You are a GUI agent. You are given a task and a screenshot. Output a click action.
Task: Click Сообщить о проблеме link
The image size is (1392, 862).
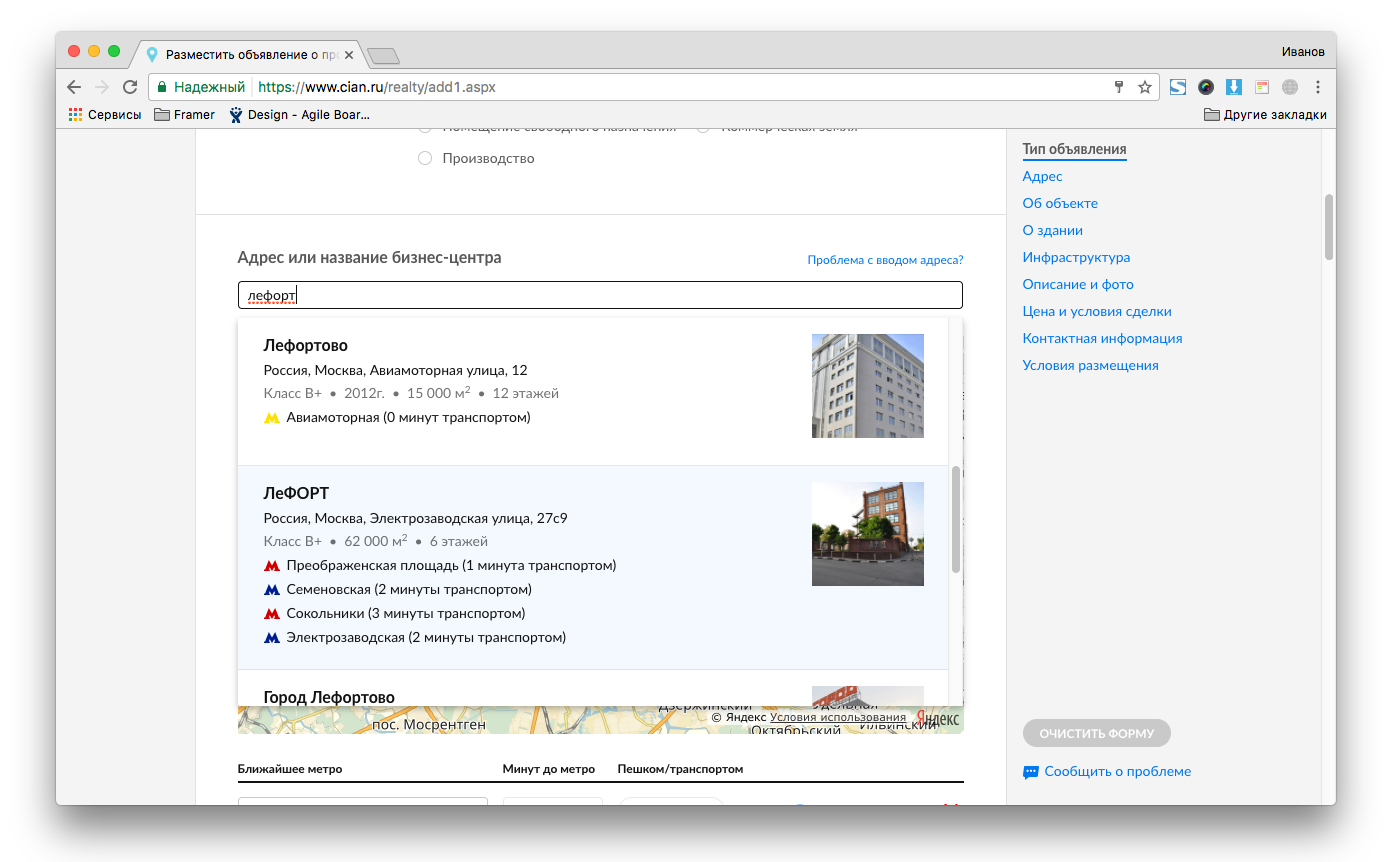(1118, 772)
